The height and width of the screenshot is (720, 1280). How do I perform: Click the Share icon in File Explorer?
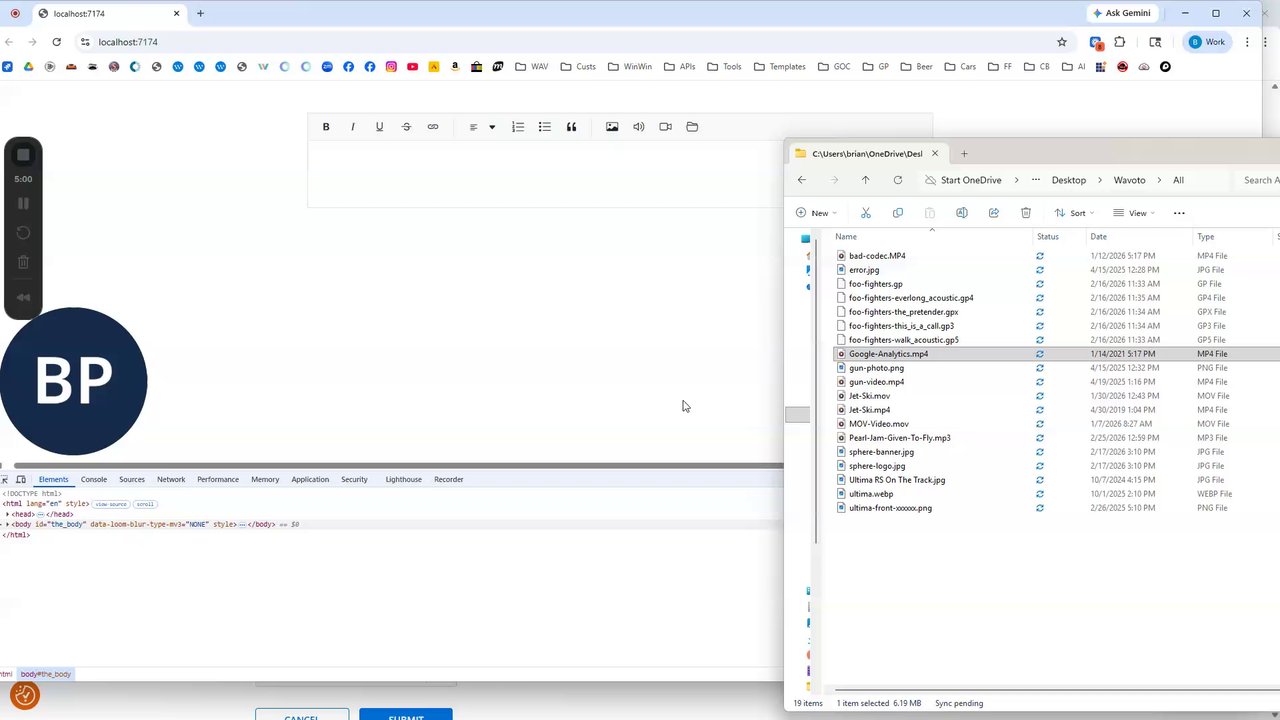click(994, 213)
